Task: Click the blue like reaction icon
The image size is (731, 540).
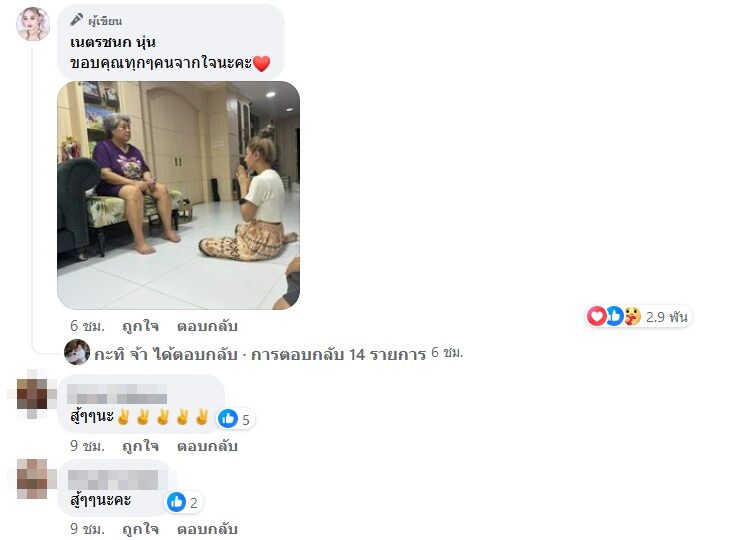Action: (x=614, y=316)
